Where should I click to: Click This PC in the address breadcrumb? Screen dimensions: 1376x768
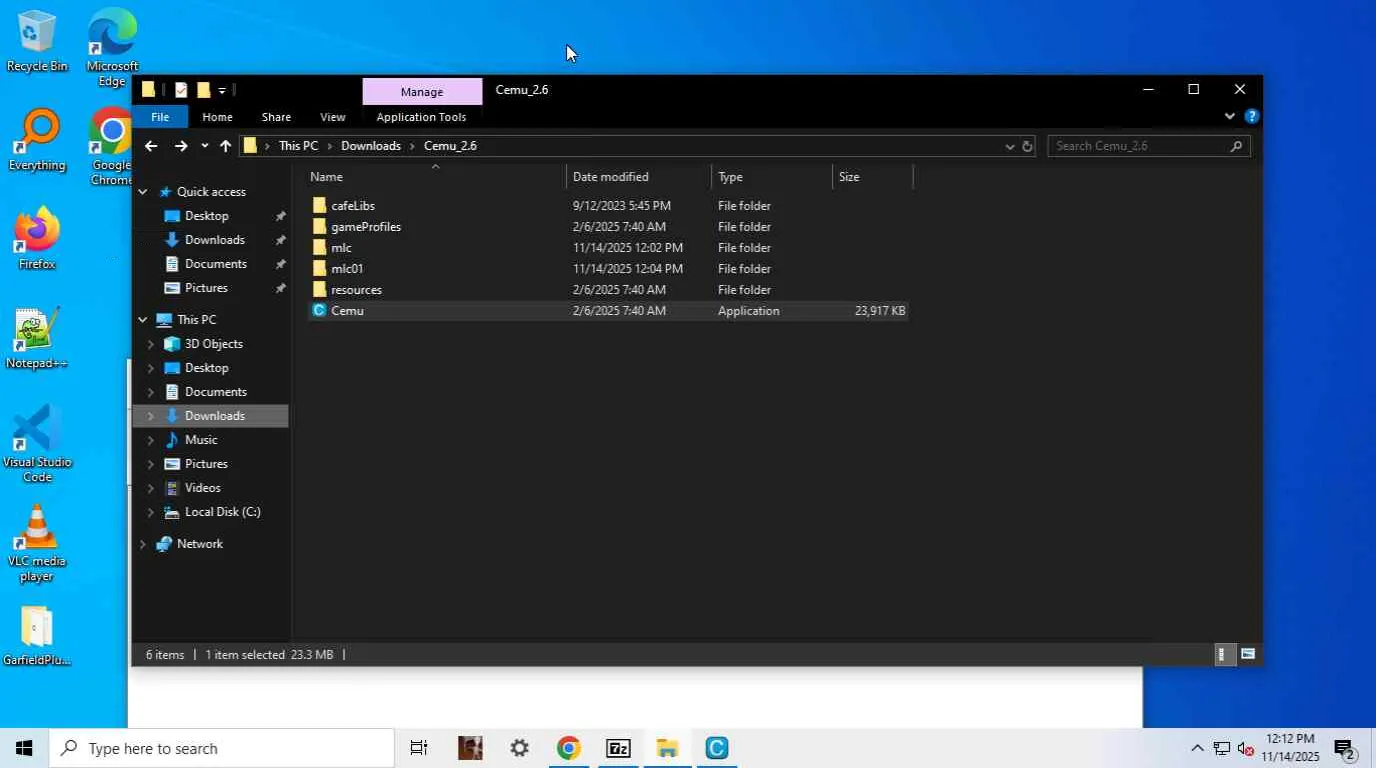point(298,146)
